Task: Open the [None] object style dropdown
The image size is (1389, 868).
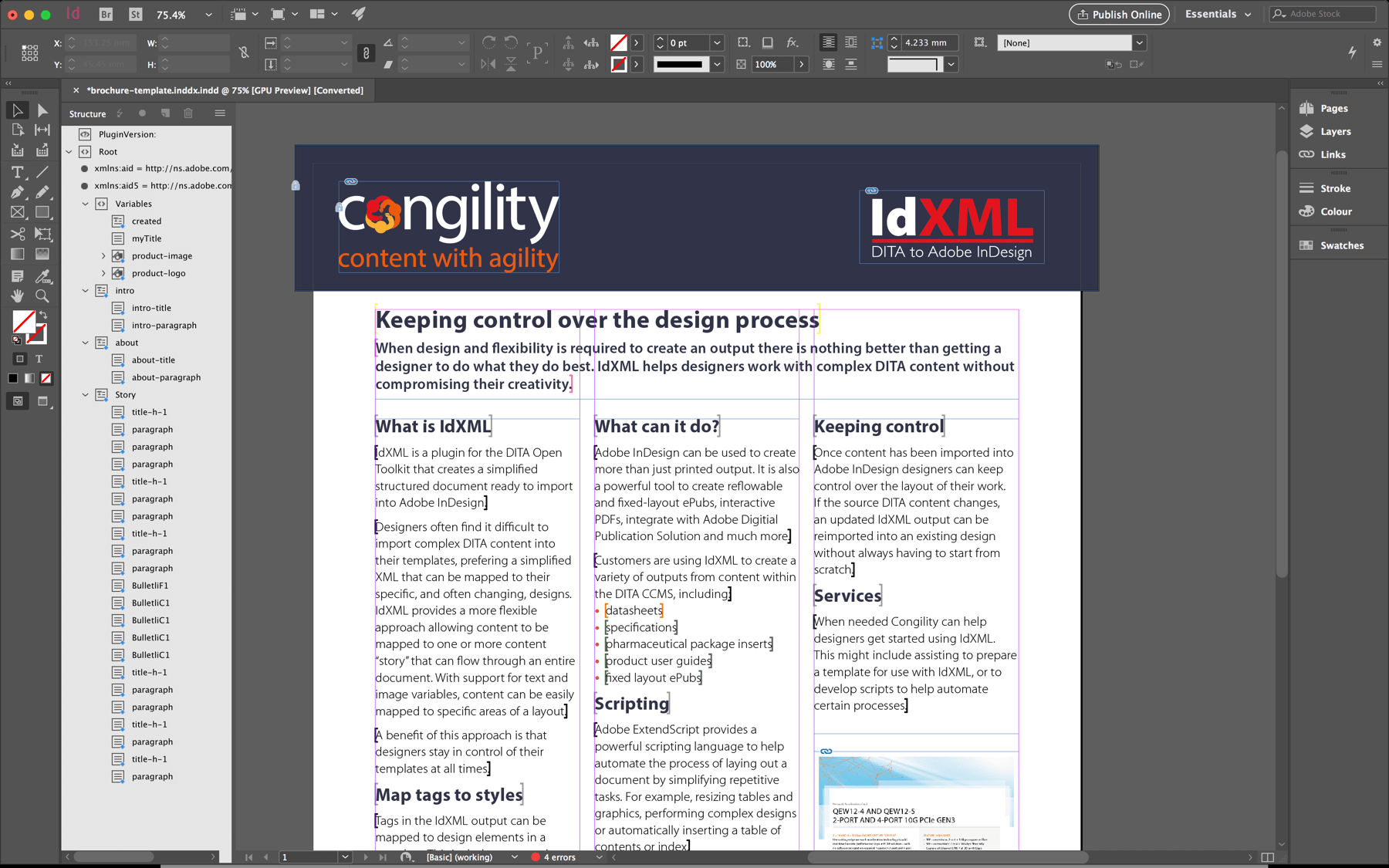Action: (1139, 43)
